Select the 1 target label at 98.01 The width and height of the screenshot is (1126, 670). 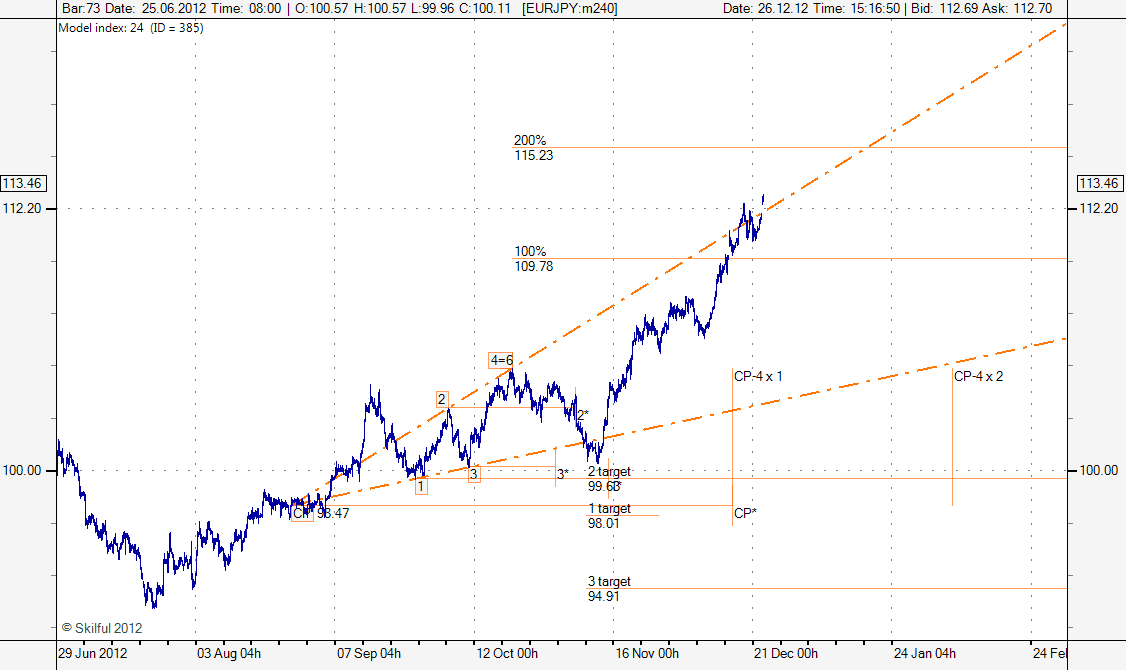coord(609,516)
